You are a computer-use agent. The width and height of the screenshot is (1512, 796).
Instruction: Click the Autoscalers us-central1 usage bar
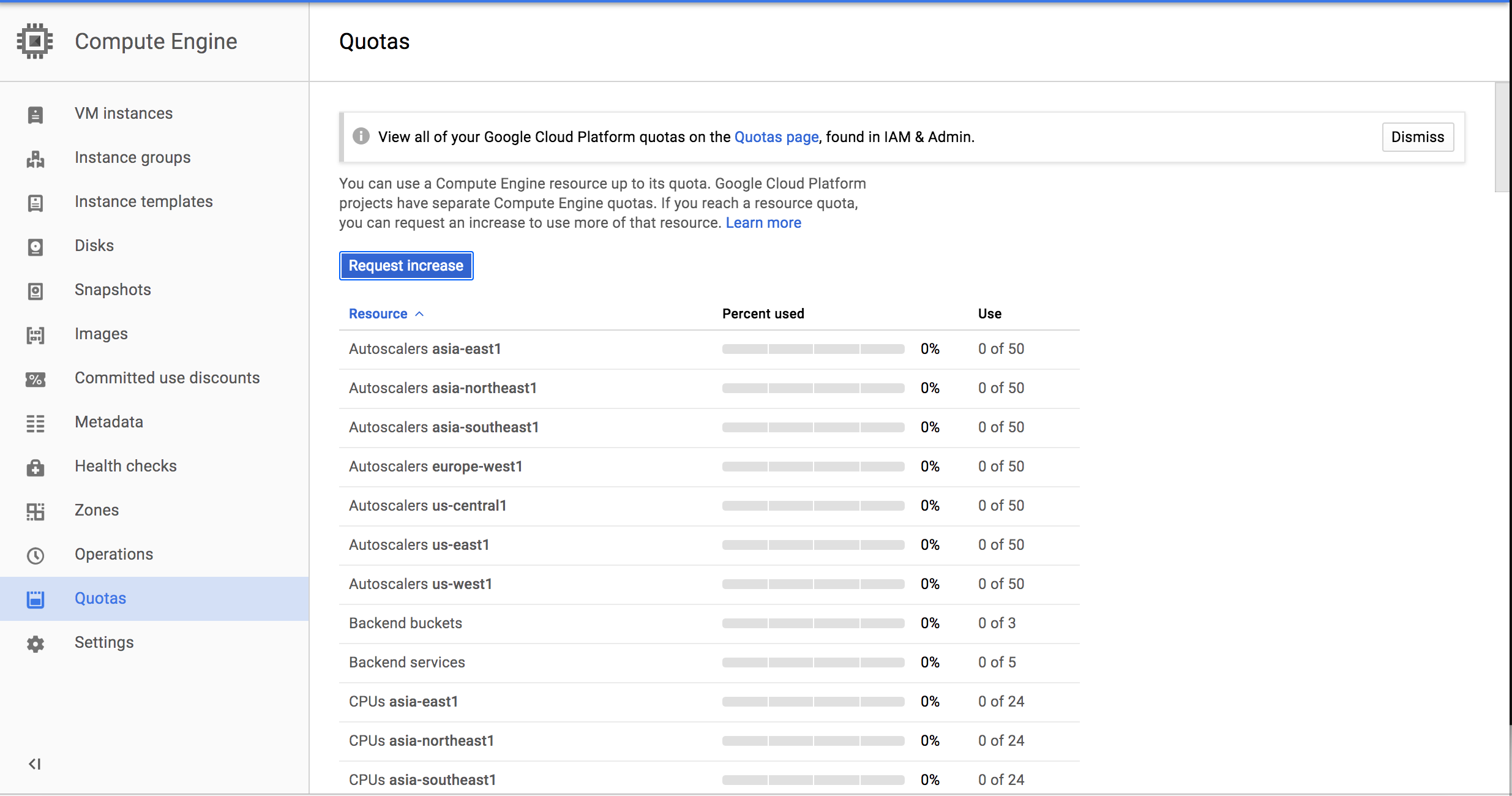(x=813, y=506)
